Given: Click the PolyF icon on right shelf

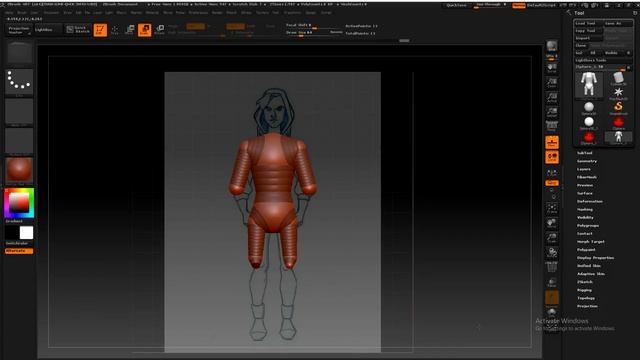Looking at the screenshot, I should (x=552, y=267).
